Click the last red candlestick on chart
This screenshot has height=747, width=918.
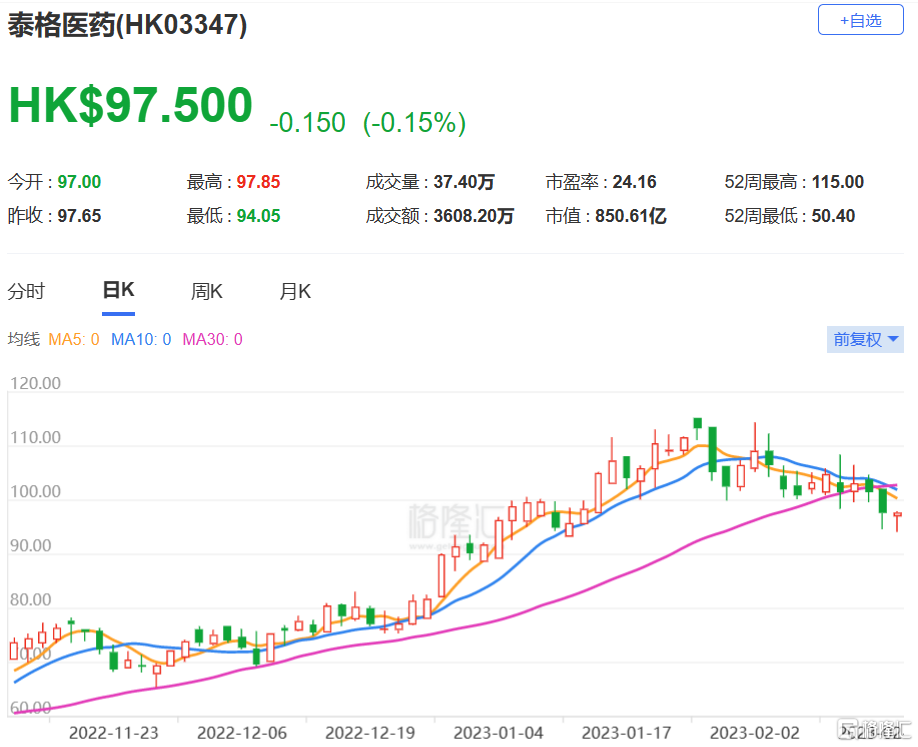898,520
